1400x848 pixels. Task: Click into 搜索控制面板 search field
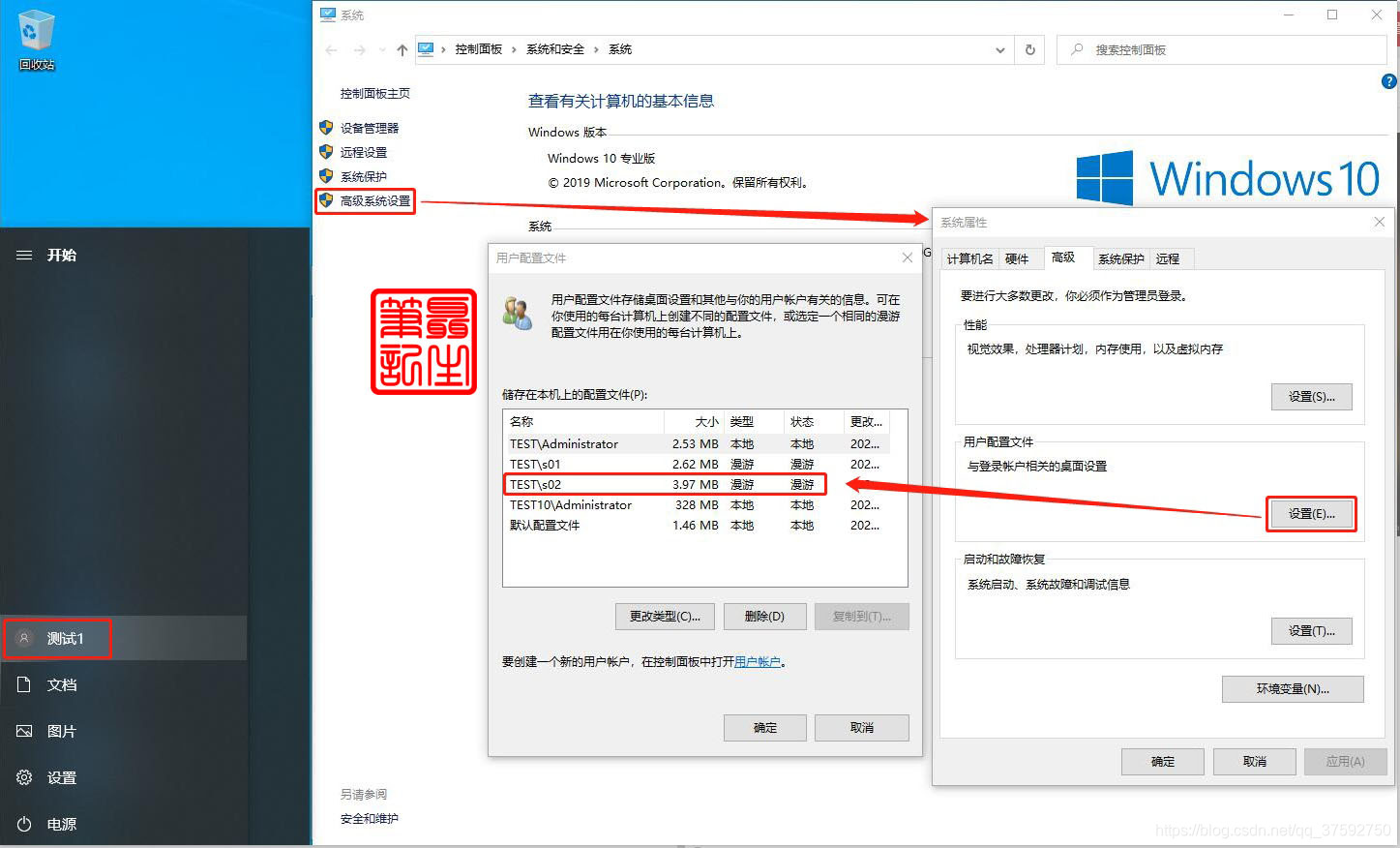[x=1222, y=49]
